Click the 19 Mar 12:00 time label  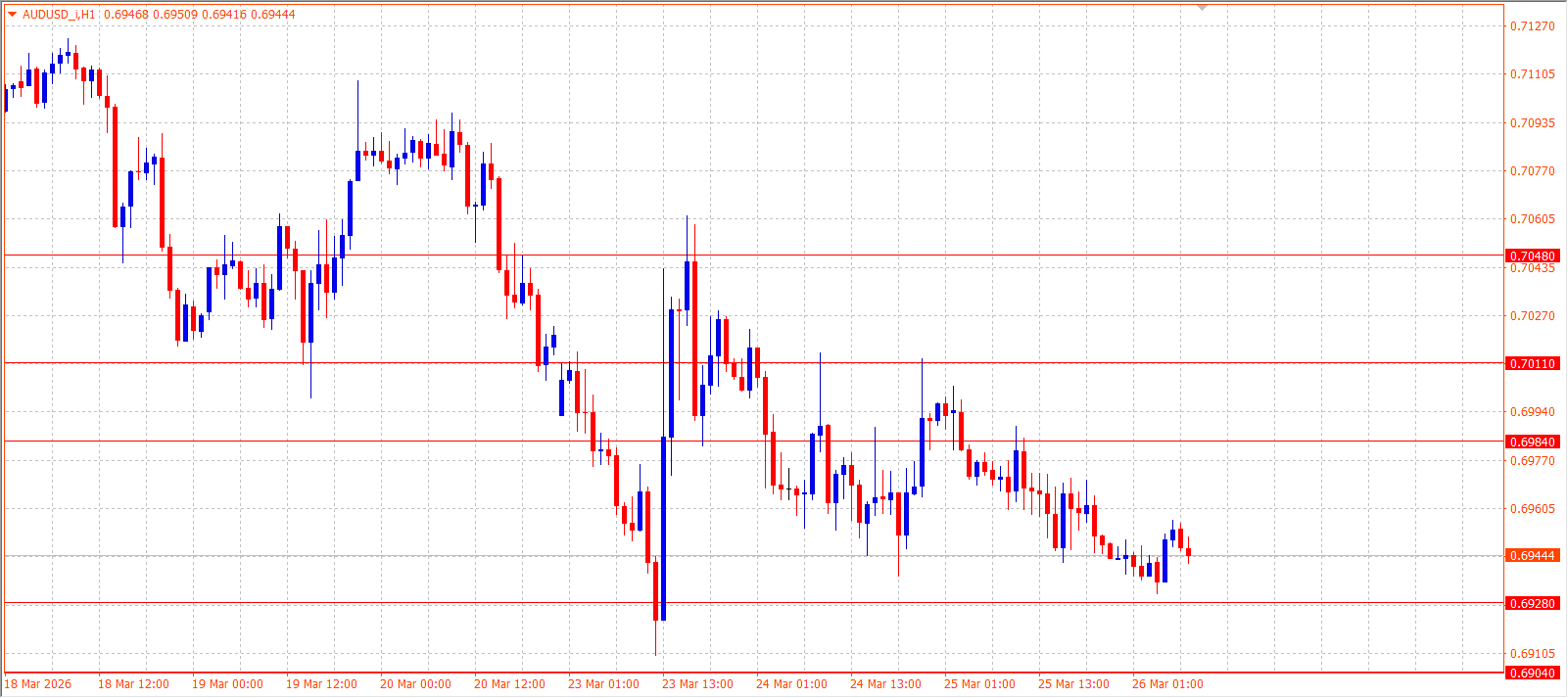pyautogui.click(x=321, y=684)
